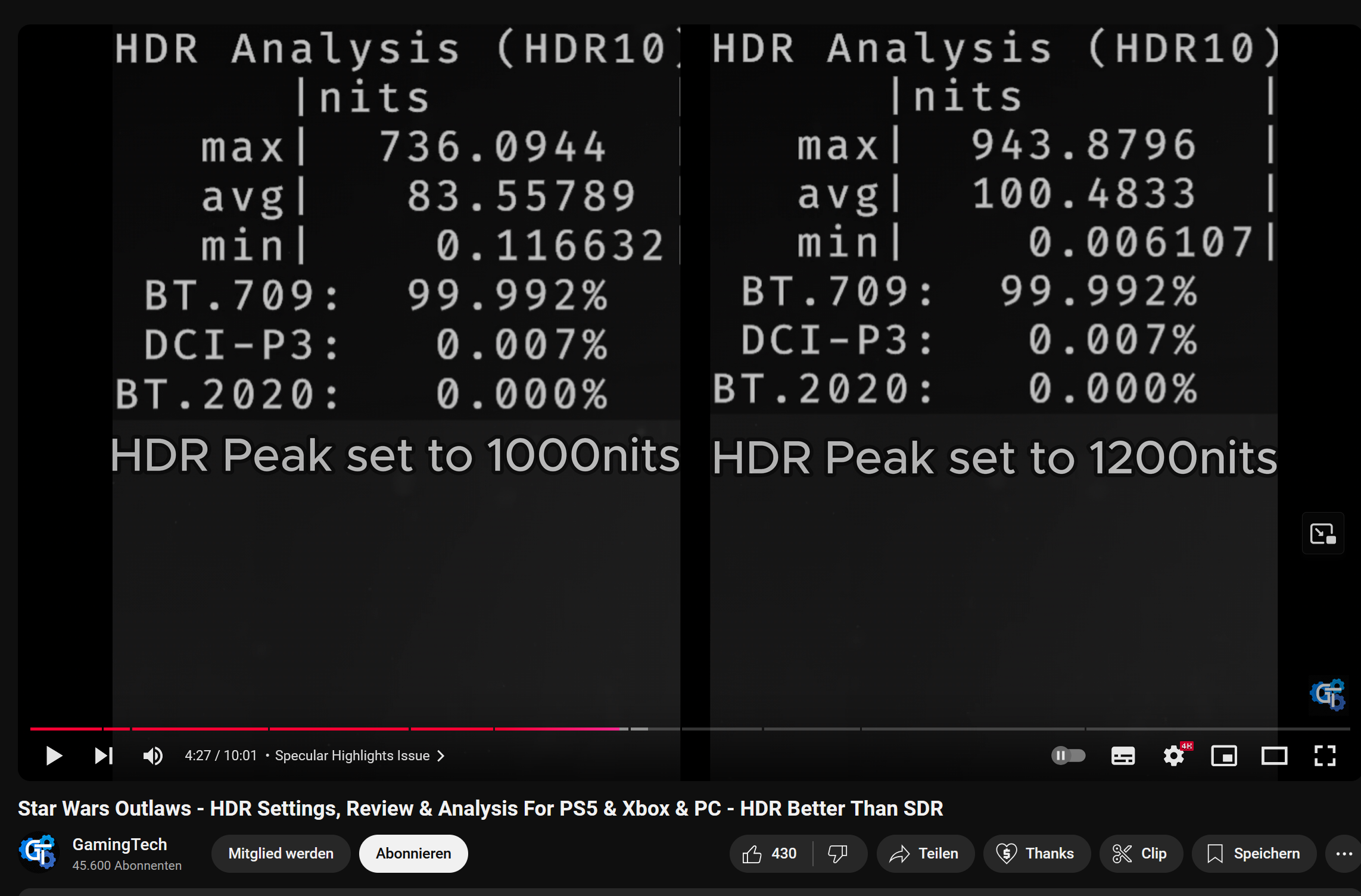Switch to miniplayer mode

click(1224, 755)
